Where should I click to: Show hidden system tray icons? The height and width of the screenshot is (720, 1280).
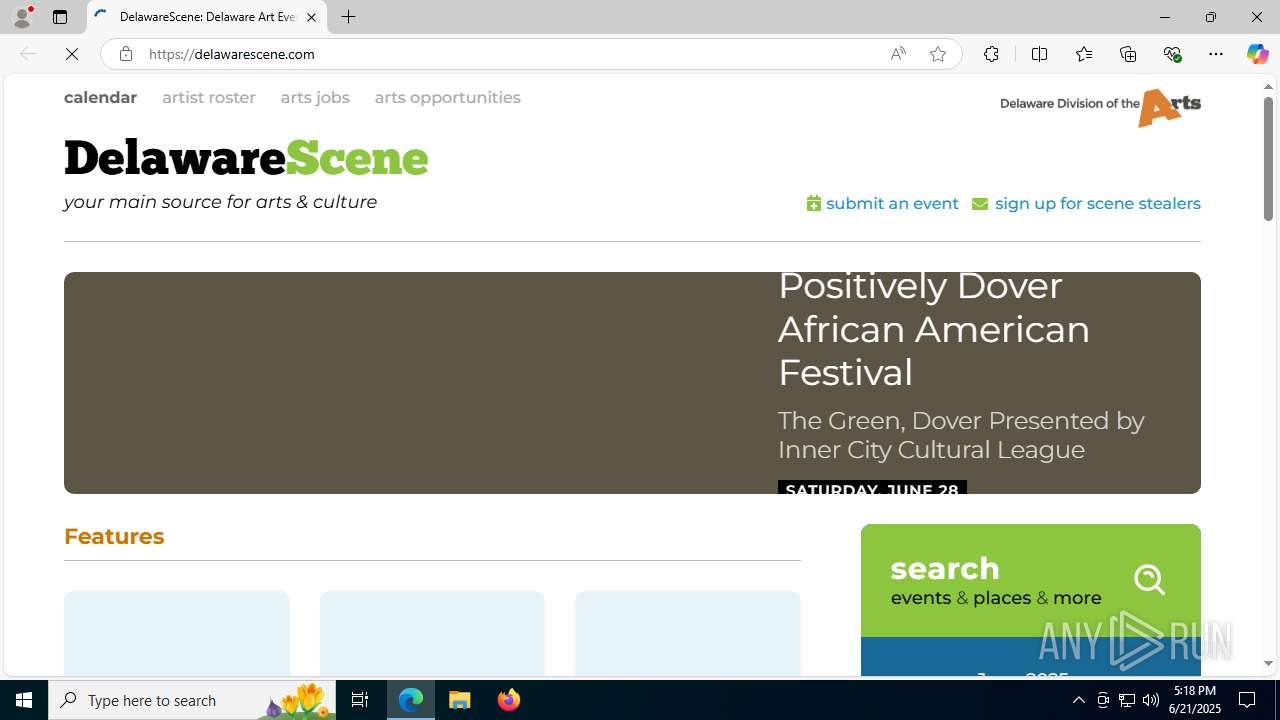[1078, 700]
